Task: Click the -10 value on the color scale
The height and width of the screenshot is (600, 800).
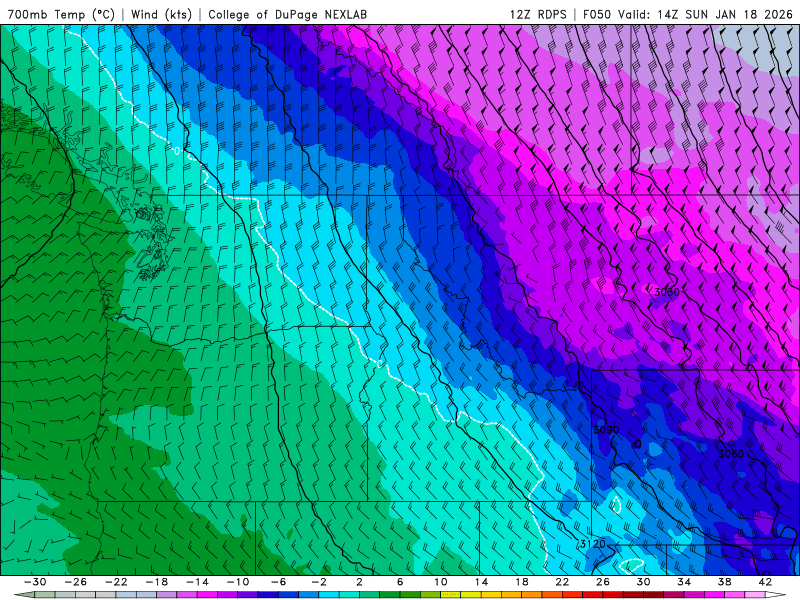Action: [238, 582]
